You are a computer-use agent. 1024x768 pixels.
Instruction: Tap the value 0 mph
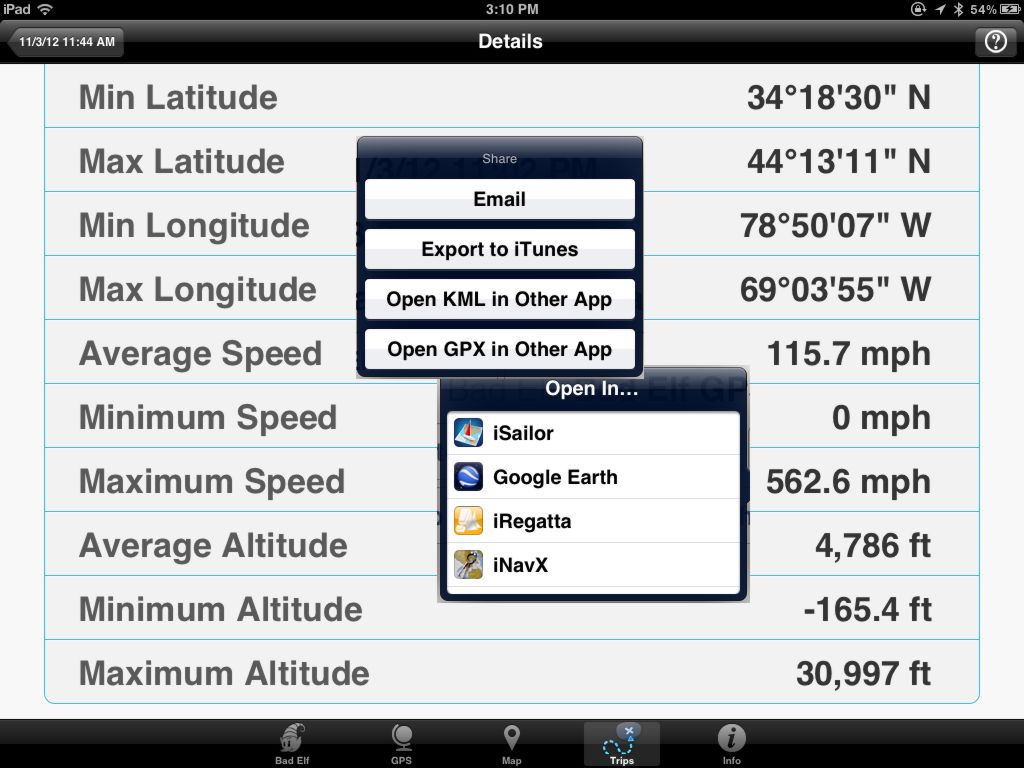coord(882,417)
